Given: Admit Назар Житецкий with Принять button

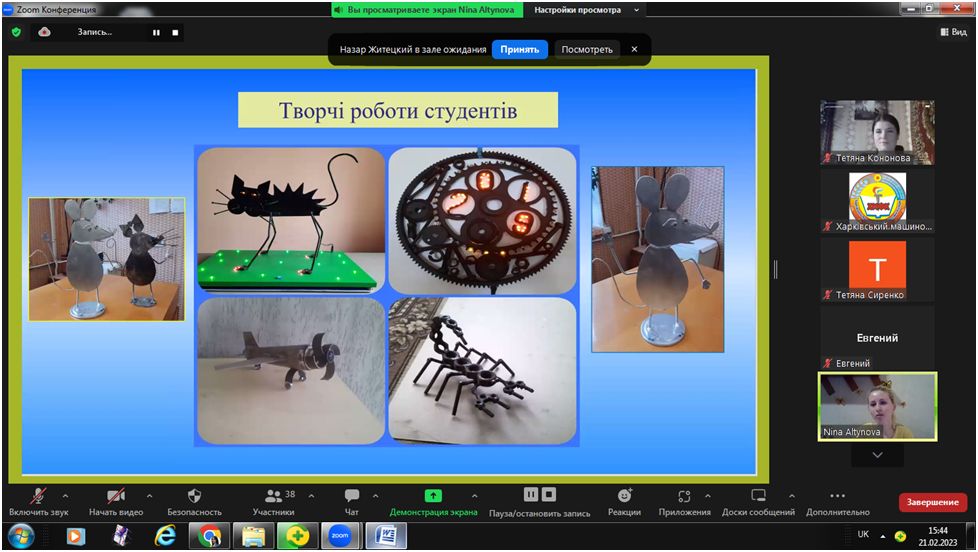Looking at the screenshot, I should 520,49.
